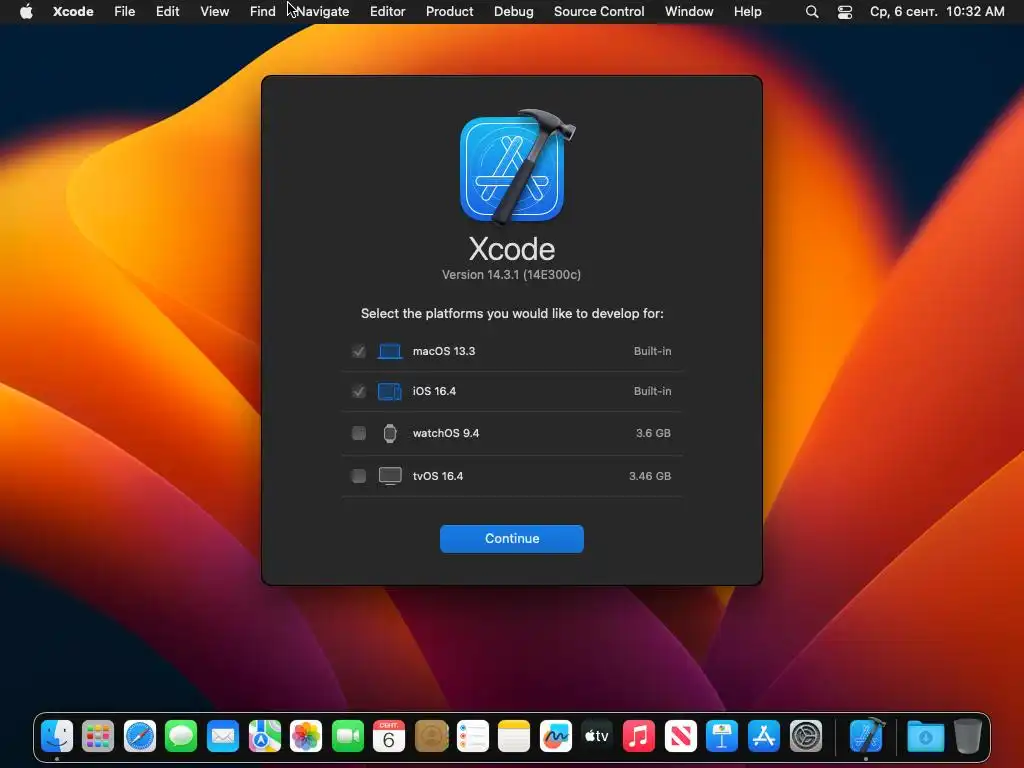Viewport: 1024px width, 768px height.
Task: Enable the watchOS 9.4 checkbox
Action: tap(359, 433)
